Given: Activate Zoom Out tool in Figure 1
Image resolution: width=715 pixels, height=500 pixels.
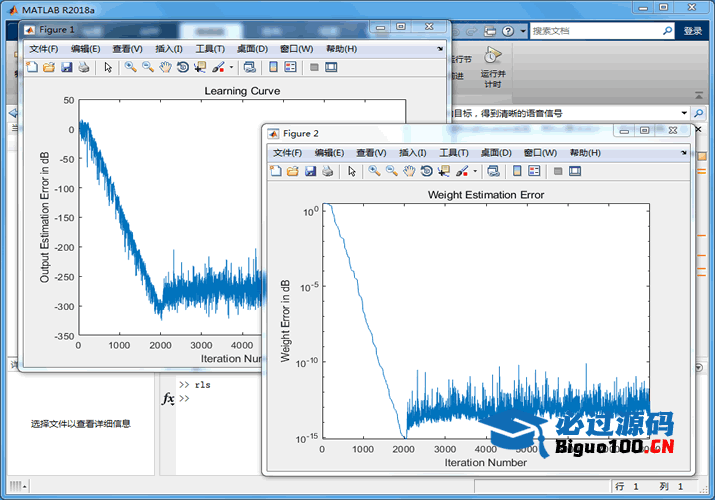Looking at the screenshot, I should coord(148,67).
